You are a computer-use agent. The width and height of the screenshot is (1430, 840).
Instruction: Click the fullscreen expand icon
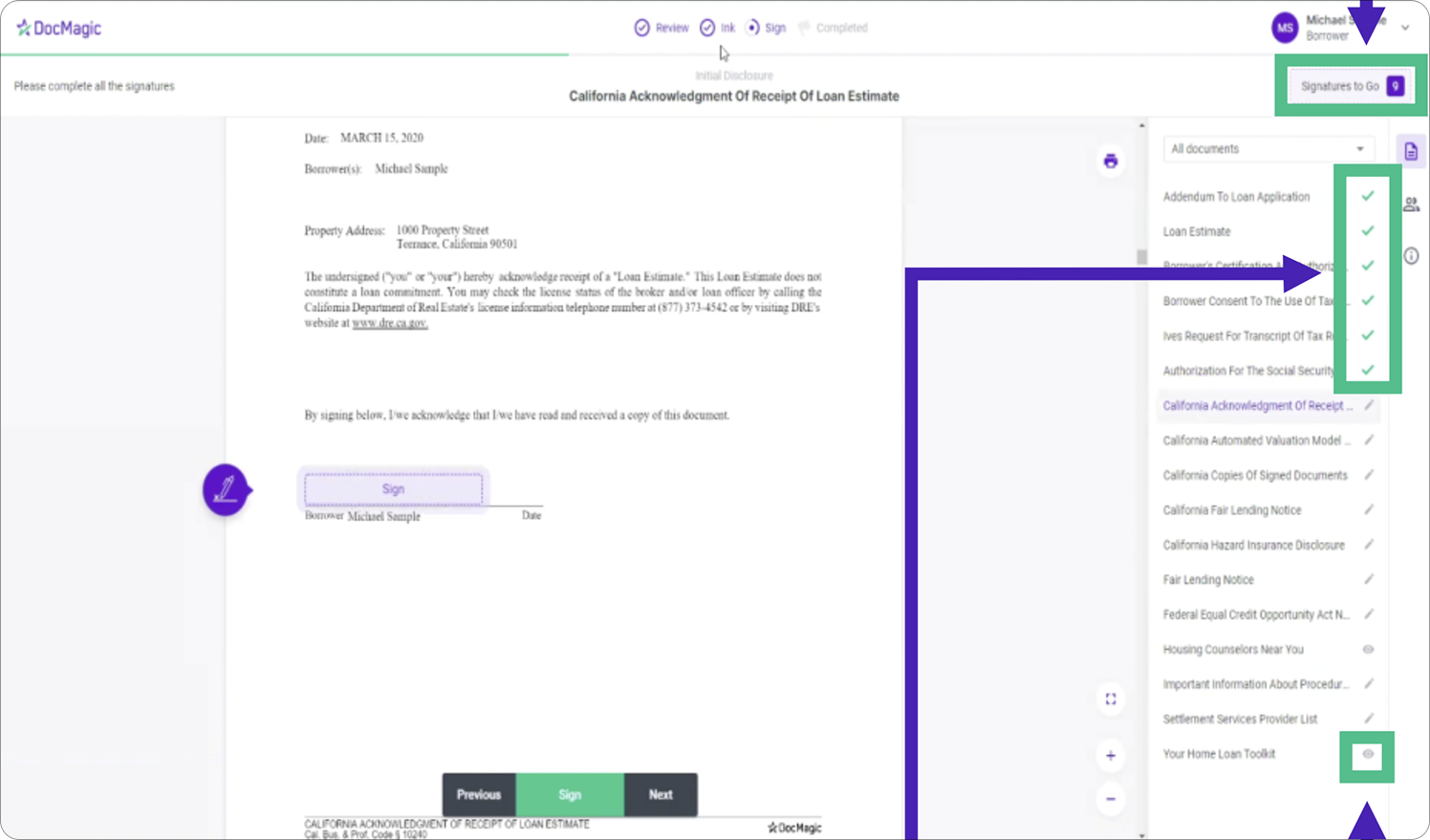(x=1110, y=700)
